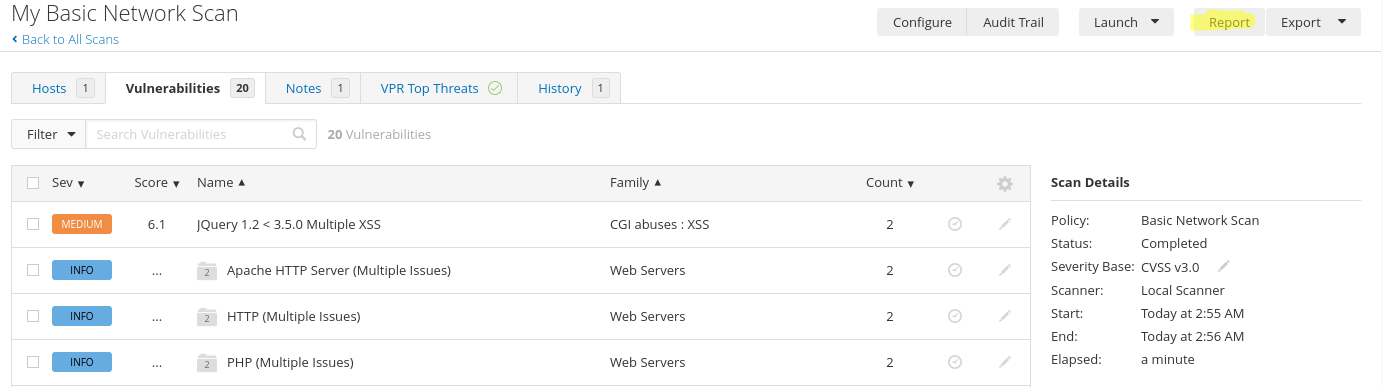The image size is (1383, 387).
Task: Tick checkbox for JQuery XSS row
Action: point(33,224)
